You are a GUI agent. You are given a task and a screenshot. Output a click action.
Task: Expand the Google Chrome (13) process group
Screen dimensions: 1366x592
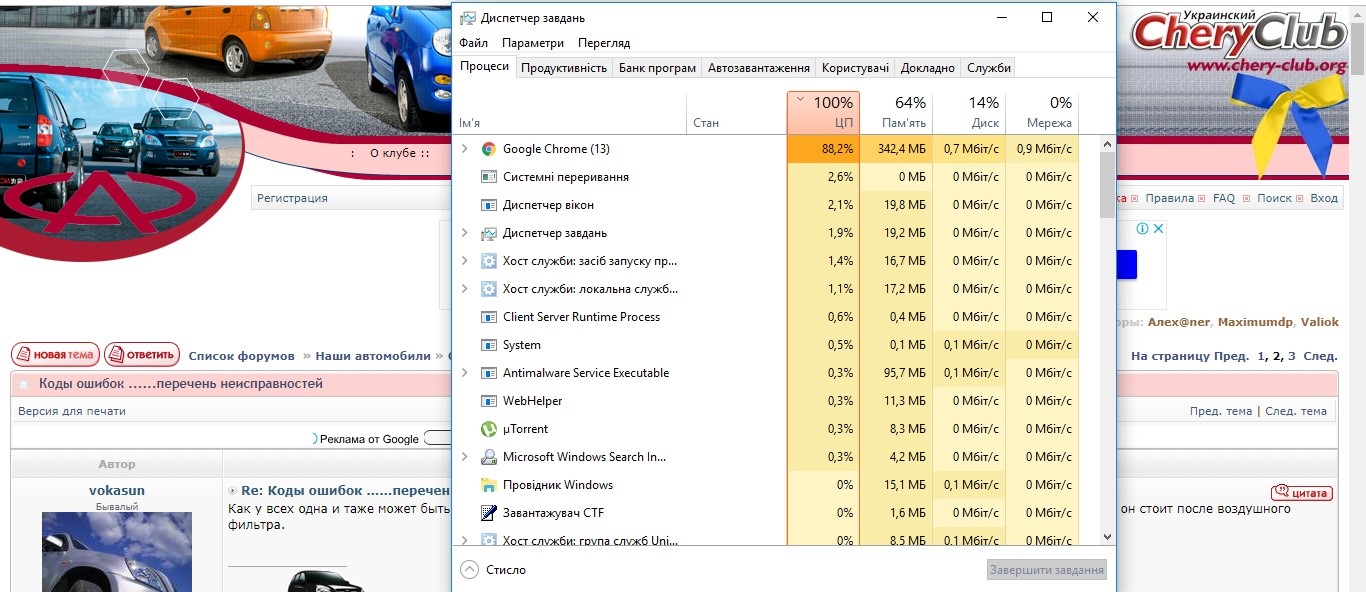[464, 149]
